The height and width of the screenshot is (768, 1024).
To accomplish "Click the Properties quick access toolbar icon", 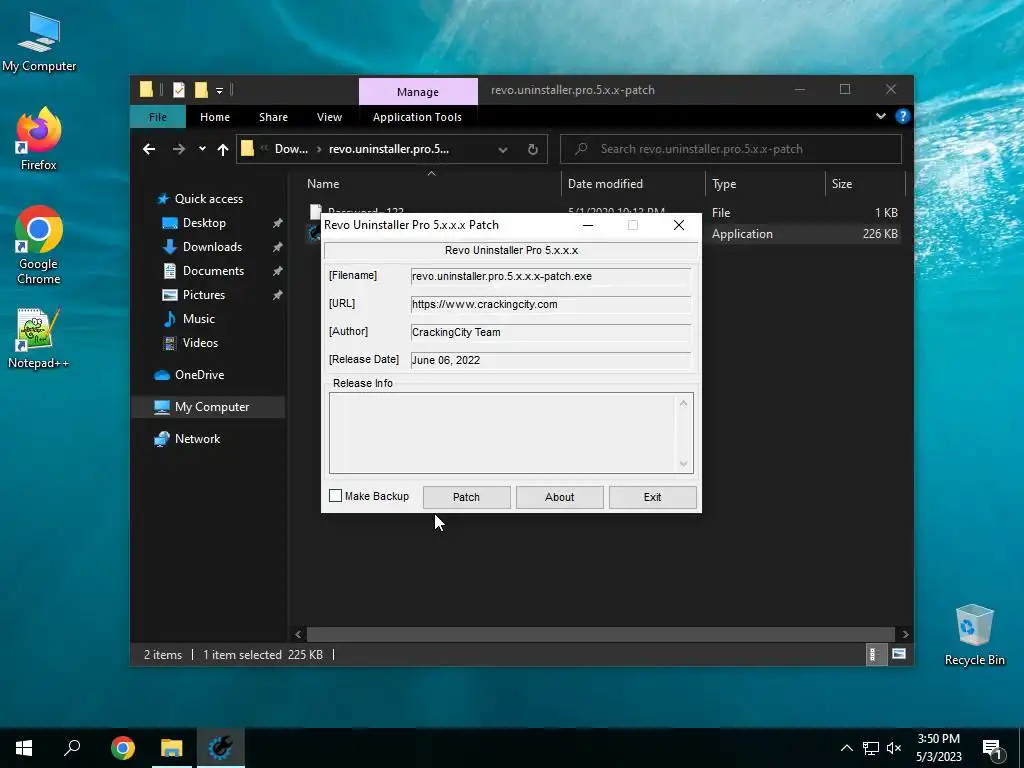I will click(178, 89).
